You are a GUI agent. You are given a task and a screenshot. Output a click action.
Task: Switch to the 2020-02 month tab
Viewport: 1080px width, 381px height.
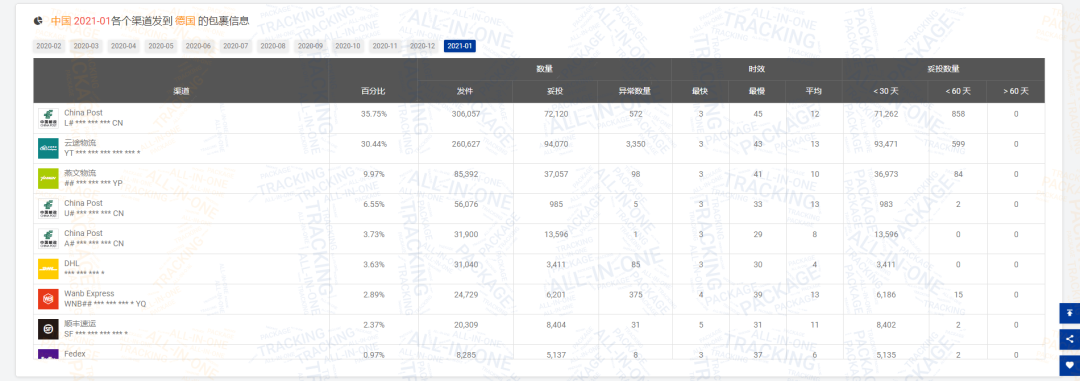point(48,46)
